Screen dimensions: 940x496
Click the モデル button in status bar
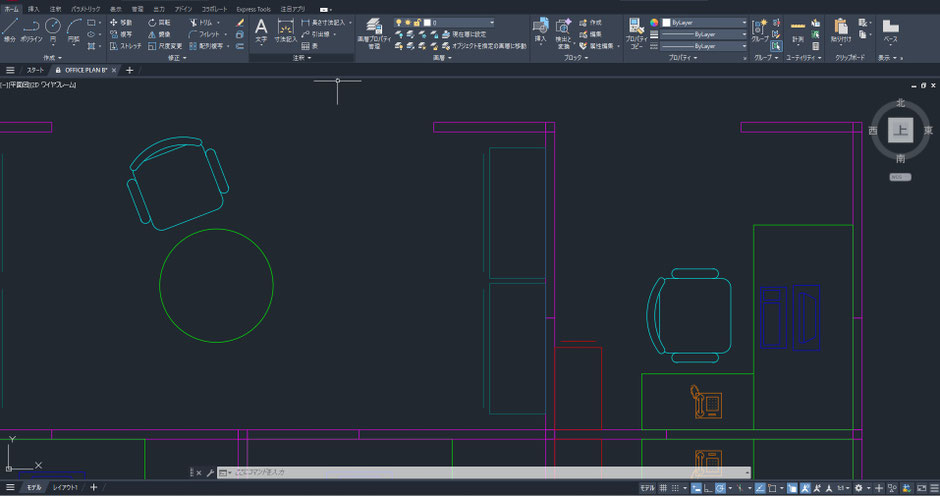[647, 488]
